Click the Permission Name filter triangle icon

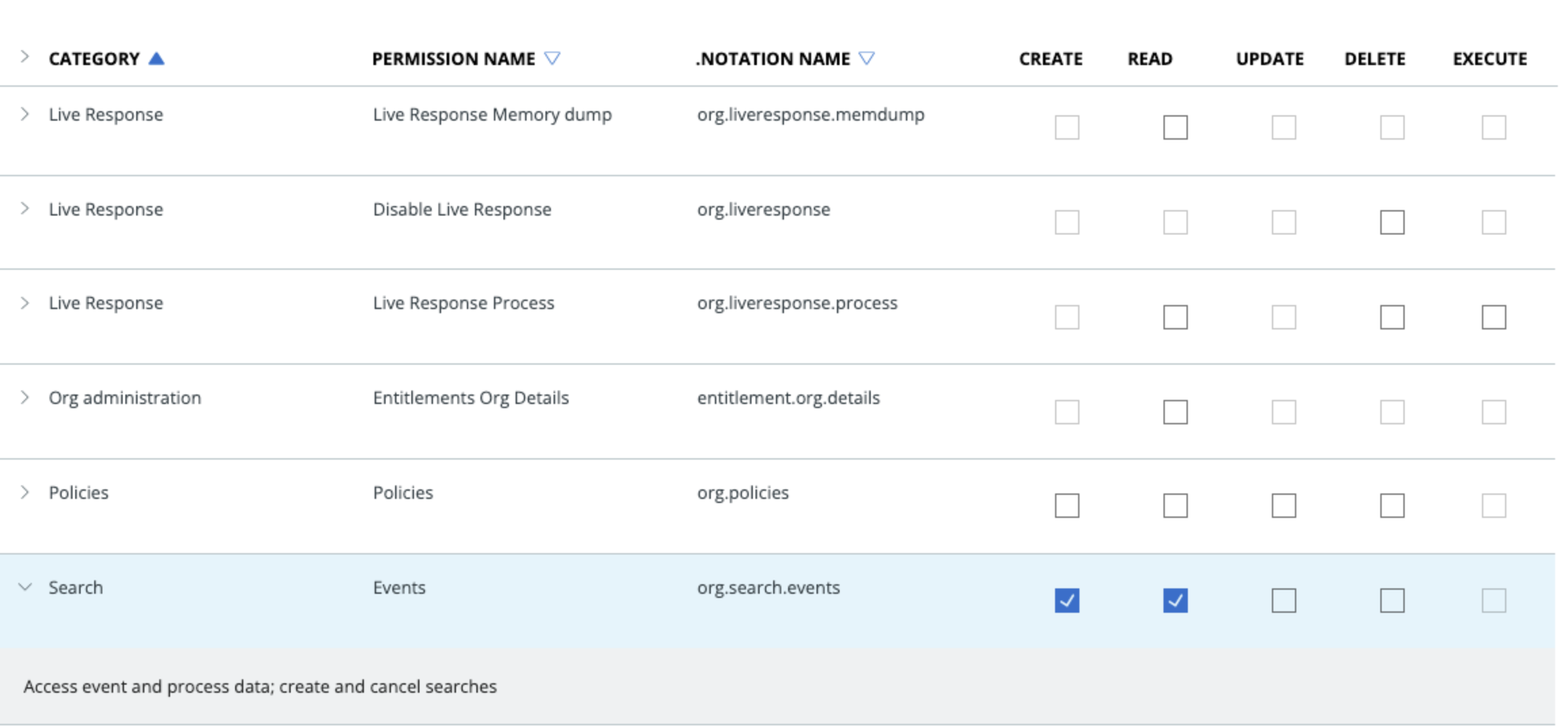pyautogui.click(x=552, y=59)
